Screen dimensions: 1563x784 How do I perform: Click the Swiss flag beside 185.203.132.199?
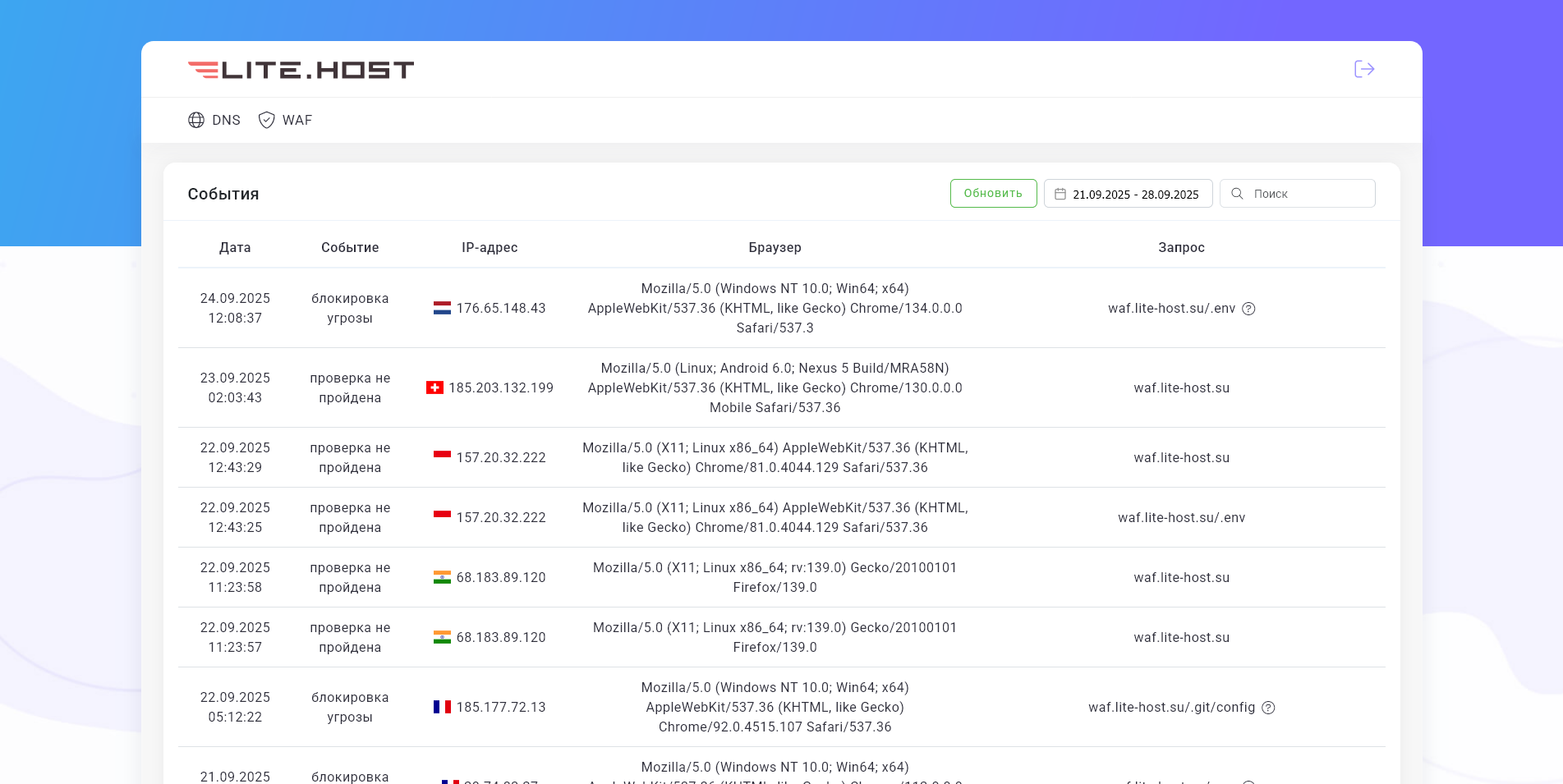coord(434,387)
